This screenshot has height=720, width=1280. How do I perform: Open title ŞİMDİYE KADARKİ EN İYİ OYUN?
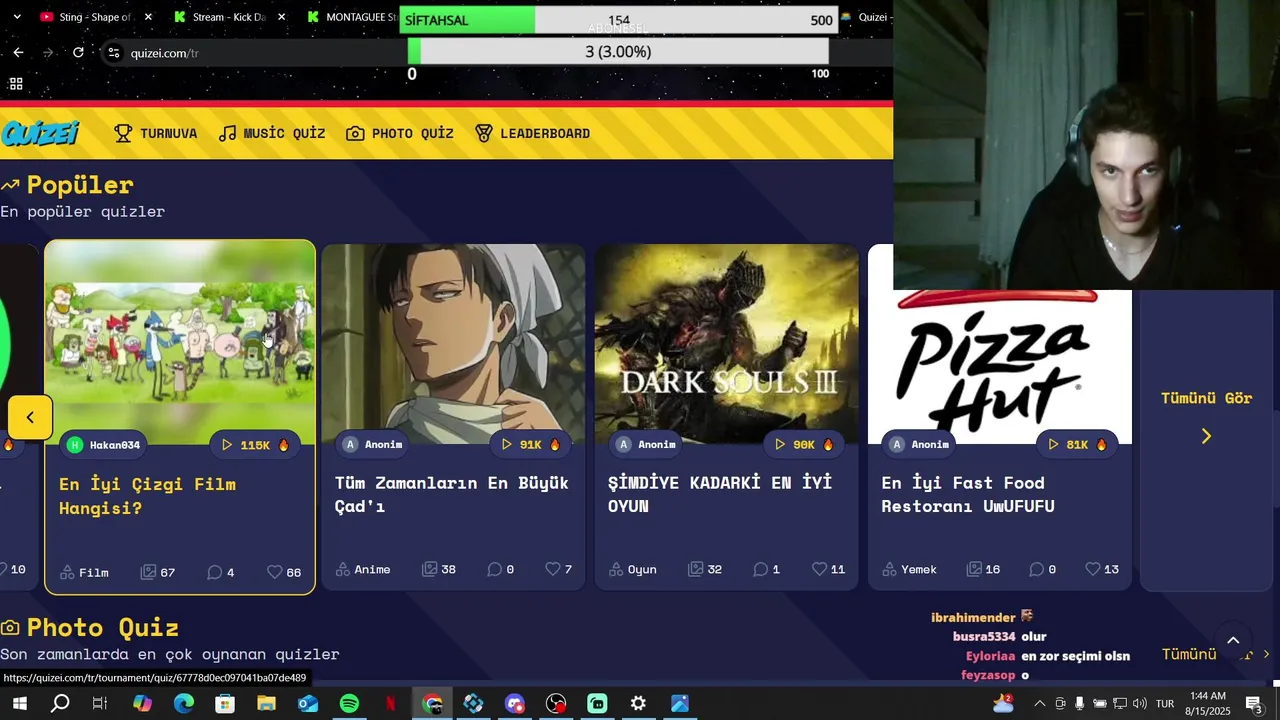[720, 494]
